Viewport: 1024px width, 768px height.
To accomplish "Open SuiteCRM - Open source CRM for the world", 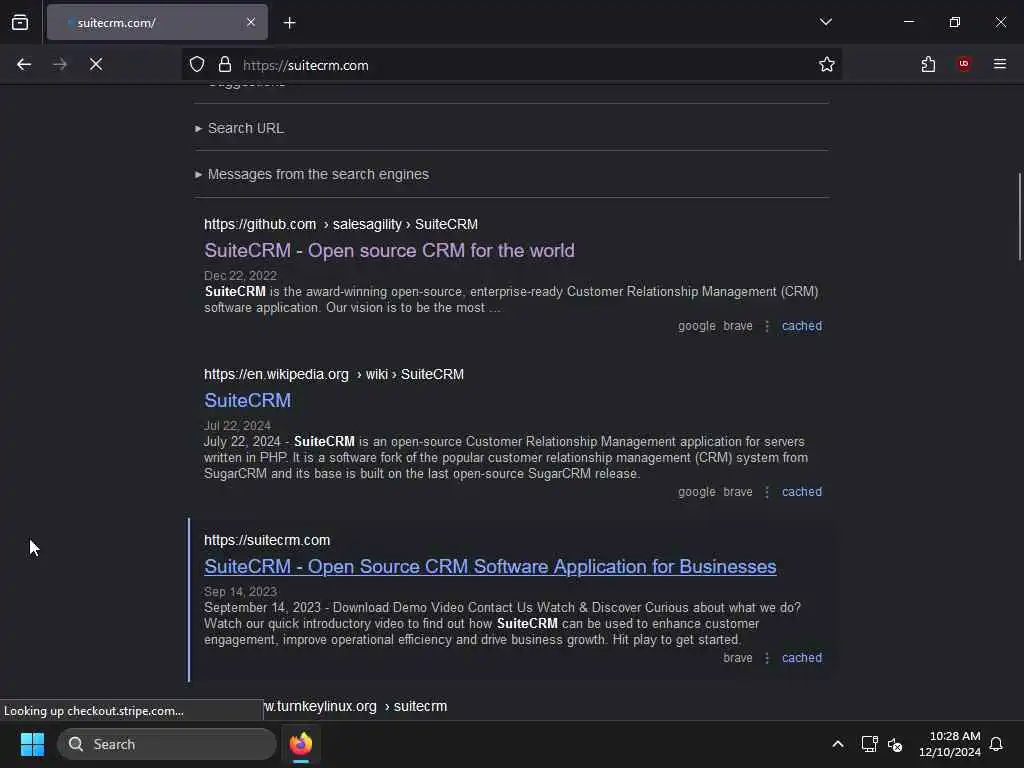I will point(389,251).
